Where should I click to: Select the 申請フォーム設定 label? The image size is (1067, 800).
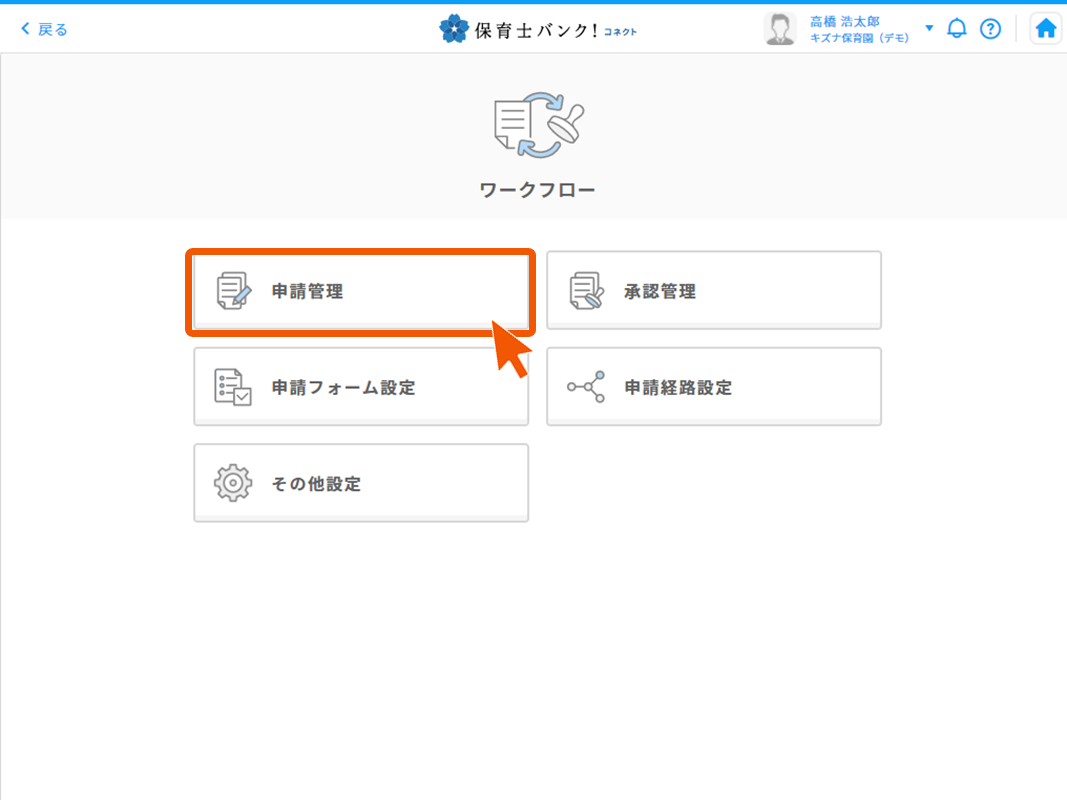tap(343, 388)
